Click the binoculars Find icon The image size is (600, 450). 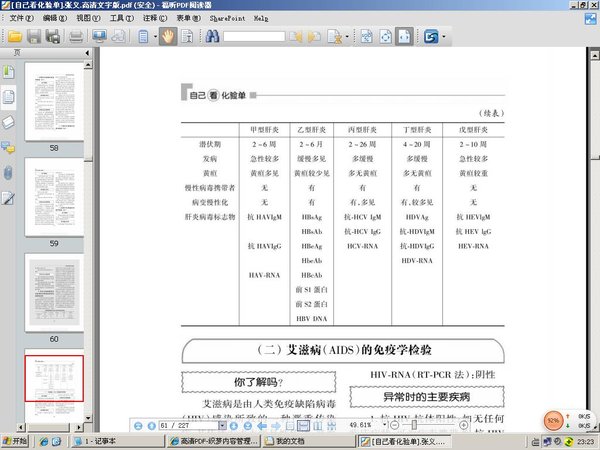coord(212,37)
